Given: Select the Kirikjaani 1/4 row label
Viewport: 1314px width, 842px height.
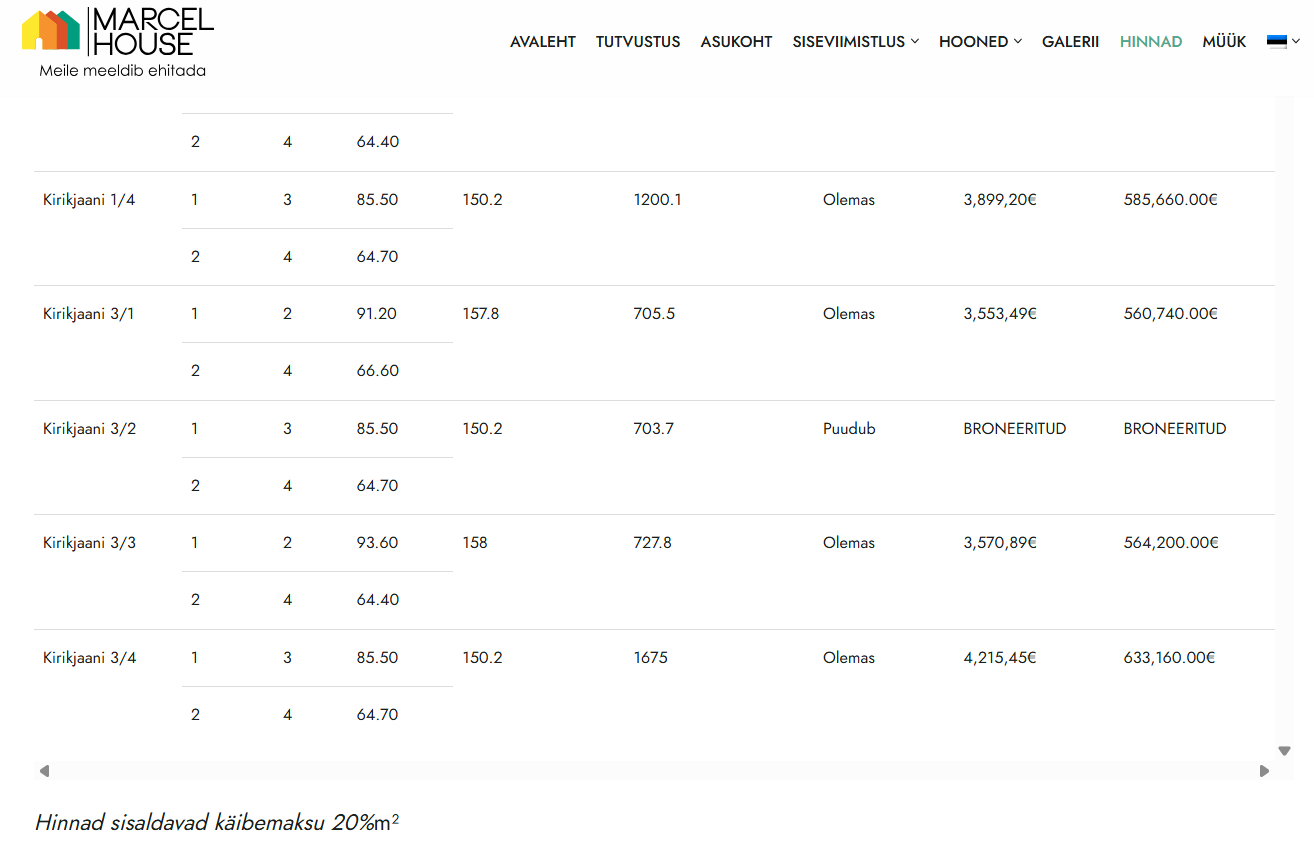Looking at the screenshot, I should [x=89, y=200].
